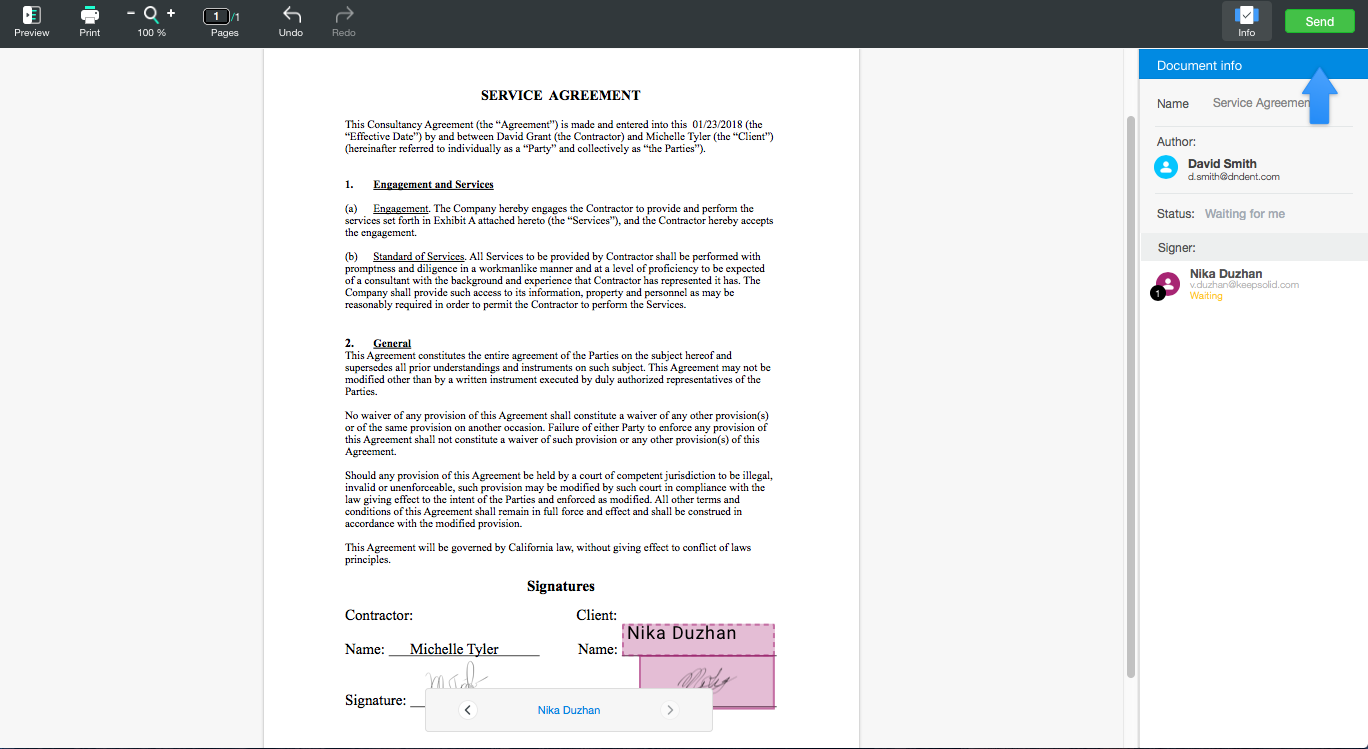This screenshot has width=1368, height=749.
Task: Click the vertical document scrollbar
Action: coord(1131,397)
